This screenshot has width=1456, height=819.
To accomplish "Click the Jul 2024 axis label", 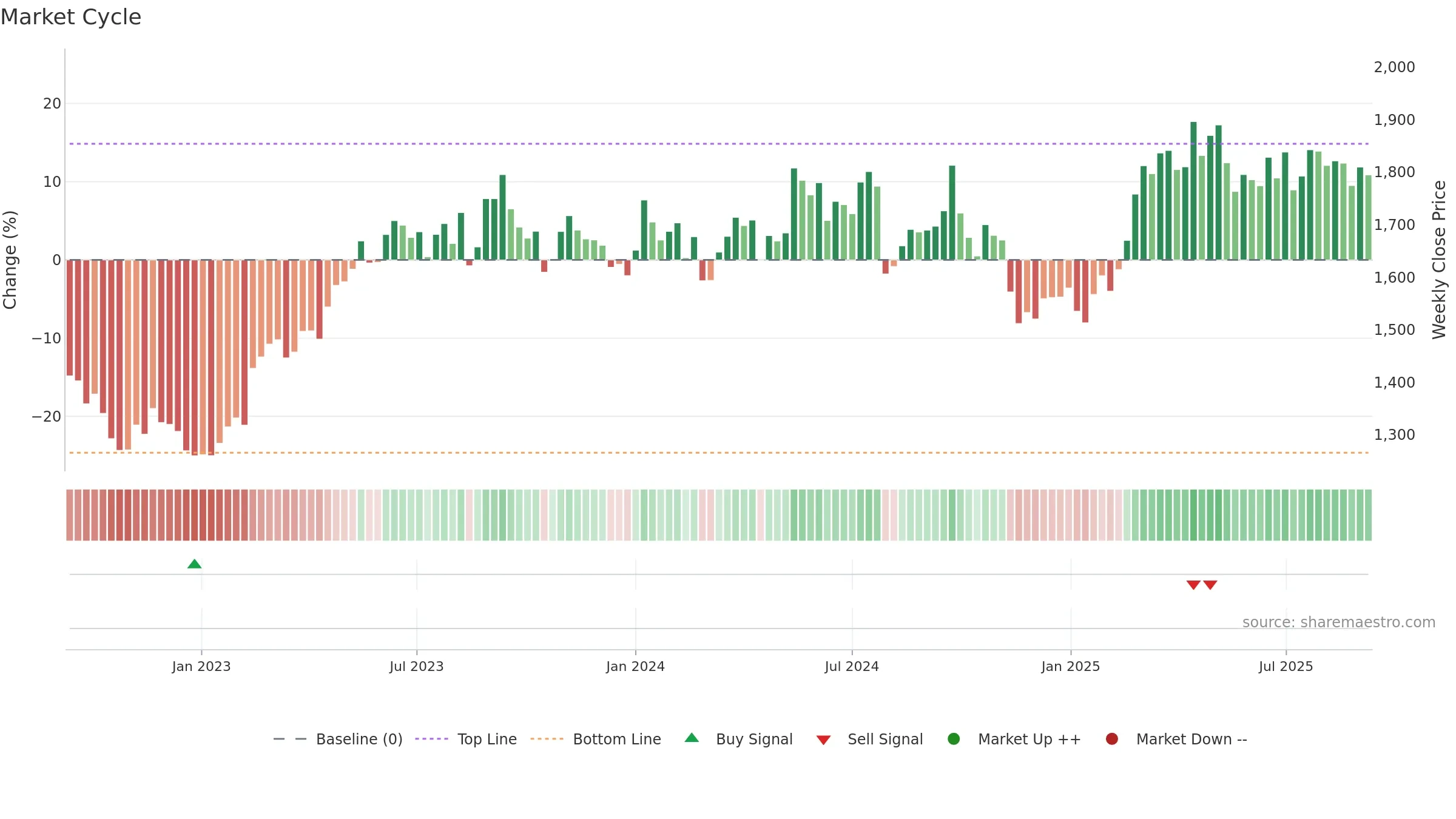I will coord(852,667).
